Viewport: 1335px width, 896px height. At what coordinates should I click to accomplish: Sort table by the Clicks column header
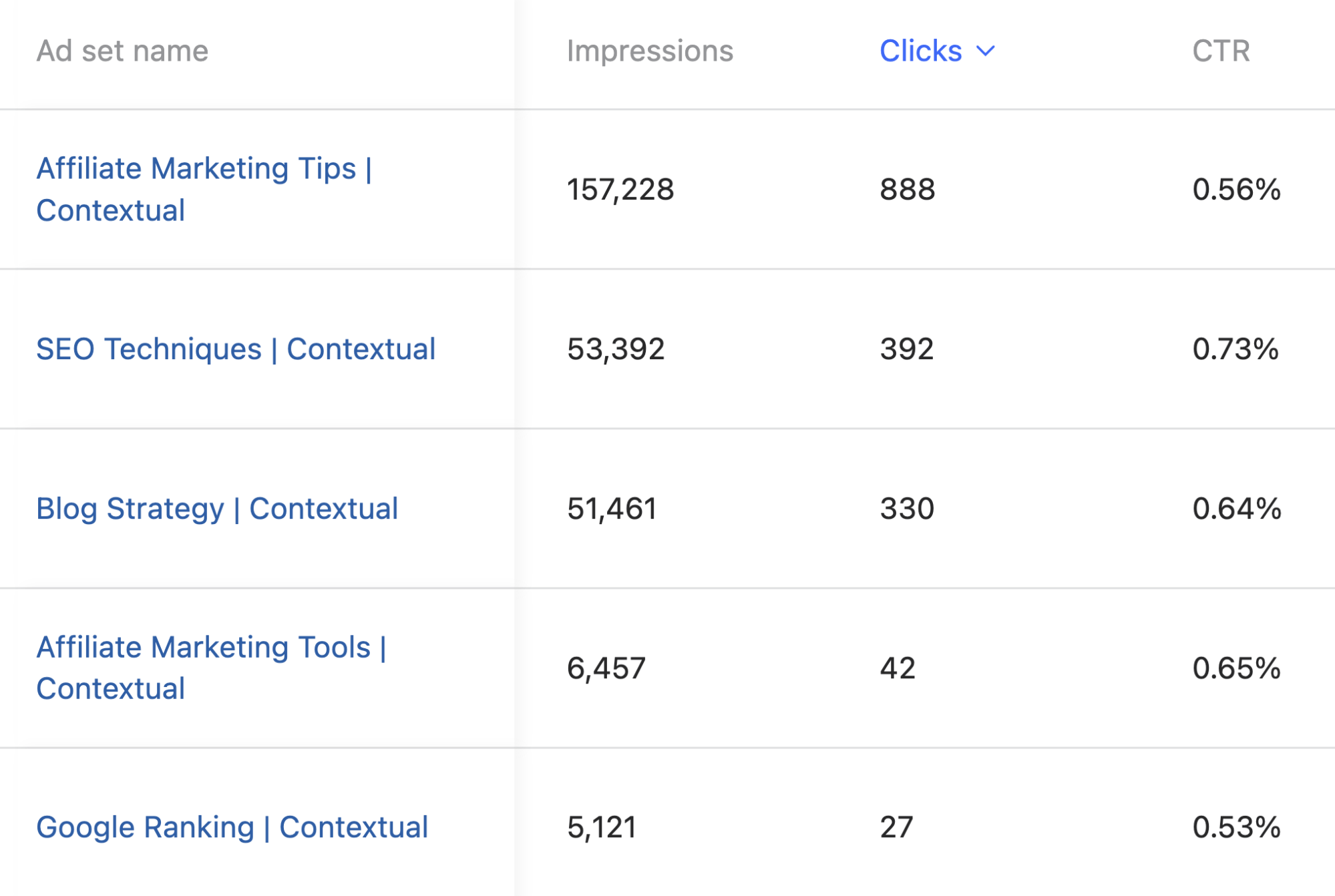pos(920,51)
